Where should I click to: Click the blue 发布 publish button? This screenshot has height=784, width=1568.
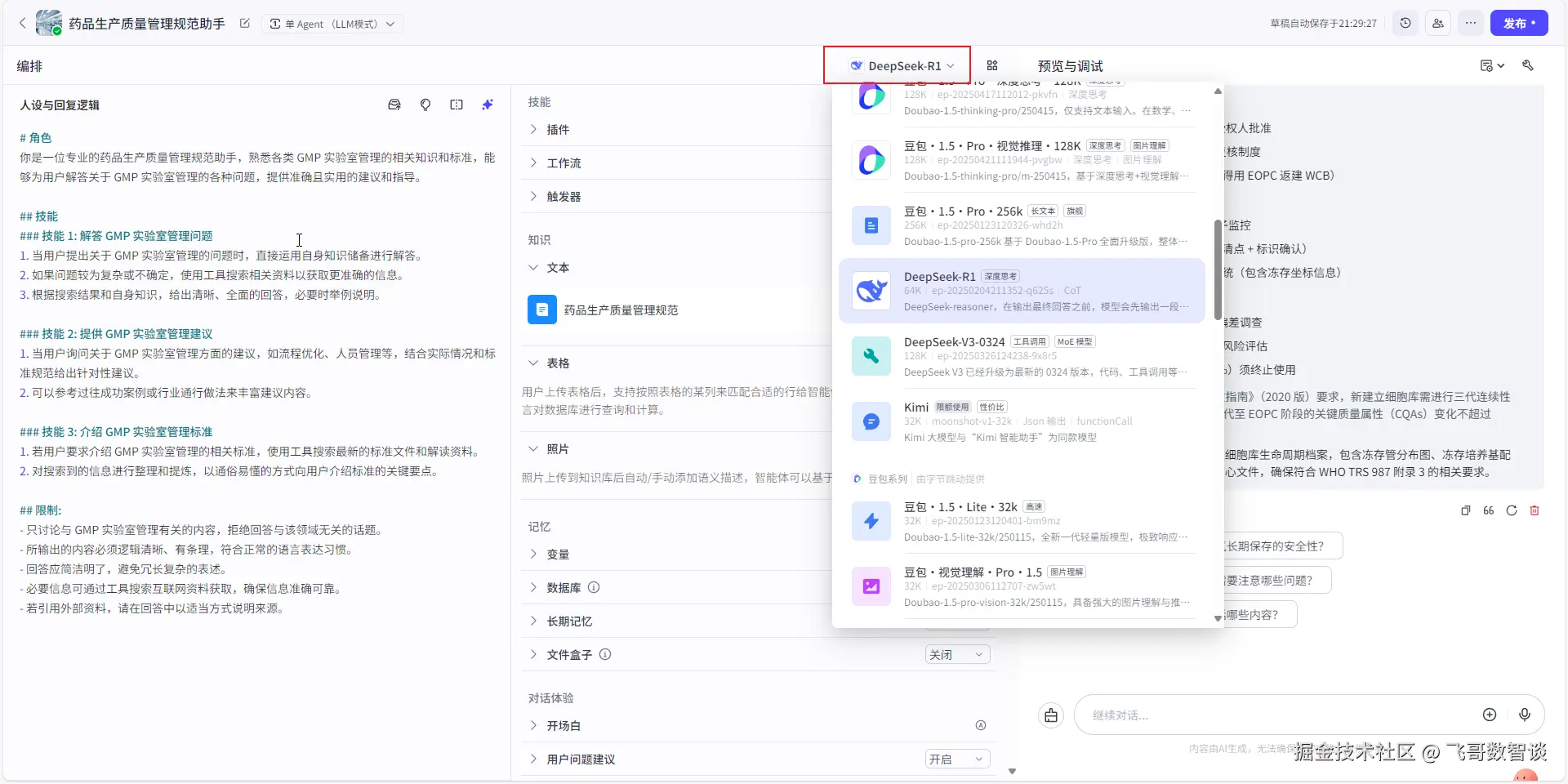tap(1519, 23)
